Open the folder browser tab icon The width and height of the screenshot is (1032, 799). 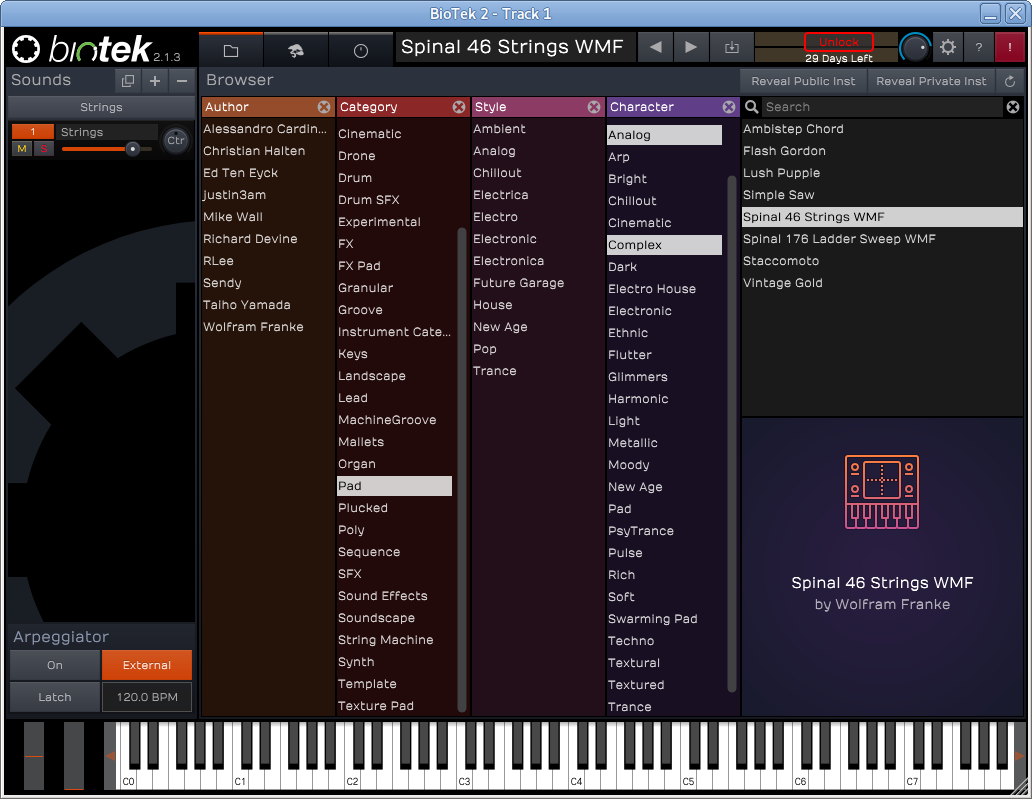pyautogui.click(x=230, y=50)
